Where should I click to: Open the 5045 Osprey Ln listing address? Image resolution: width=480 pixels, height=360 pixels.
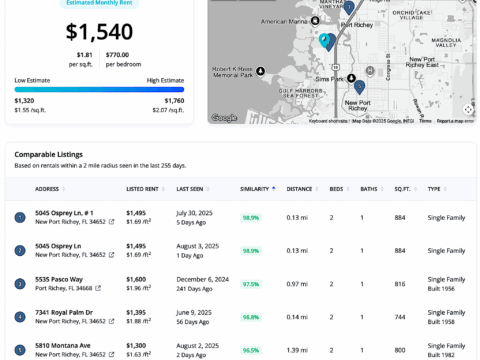tap(58, 246)
